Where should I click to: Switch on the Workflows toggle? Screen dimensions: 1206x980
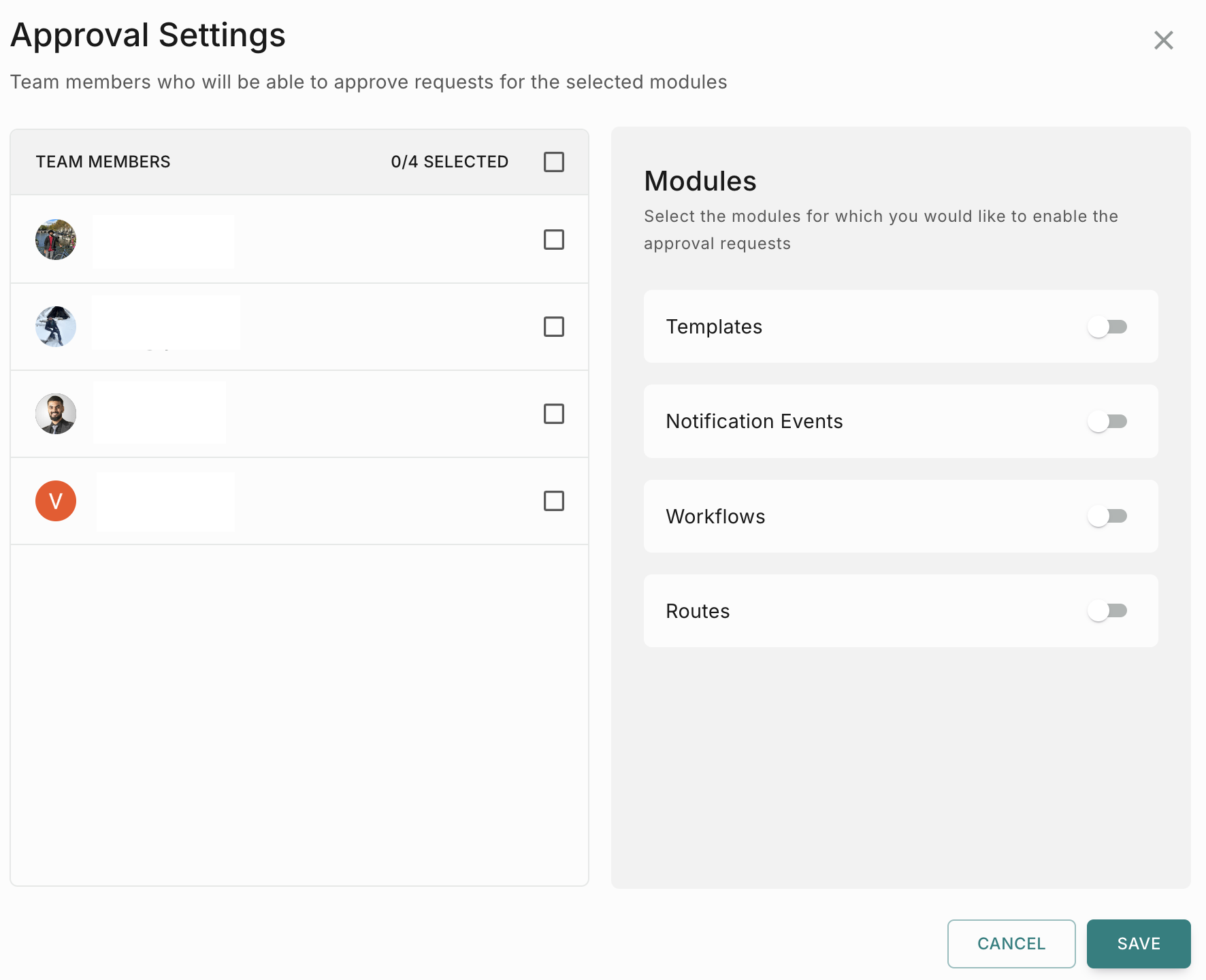[1107, 517]
